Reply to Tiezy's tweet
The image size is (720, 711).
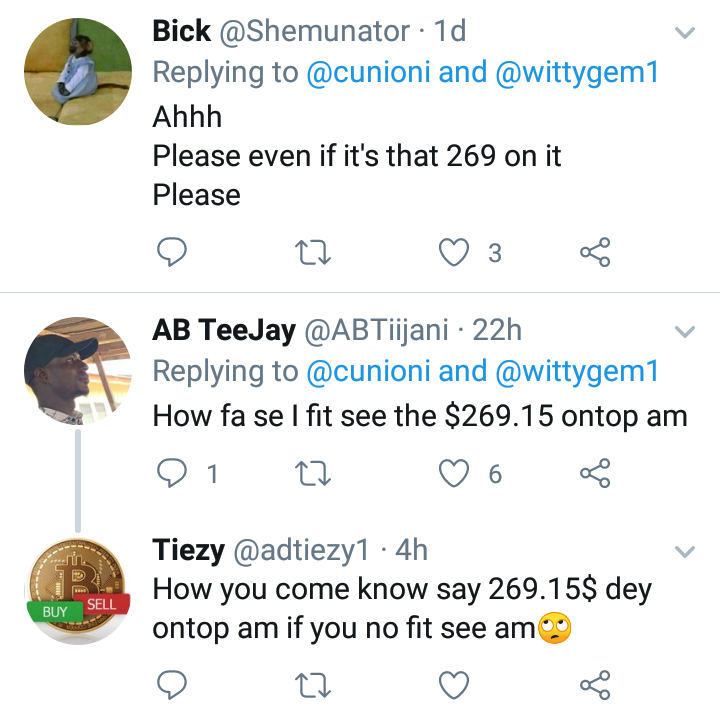point(171,685)
